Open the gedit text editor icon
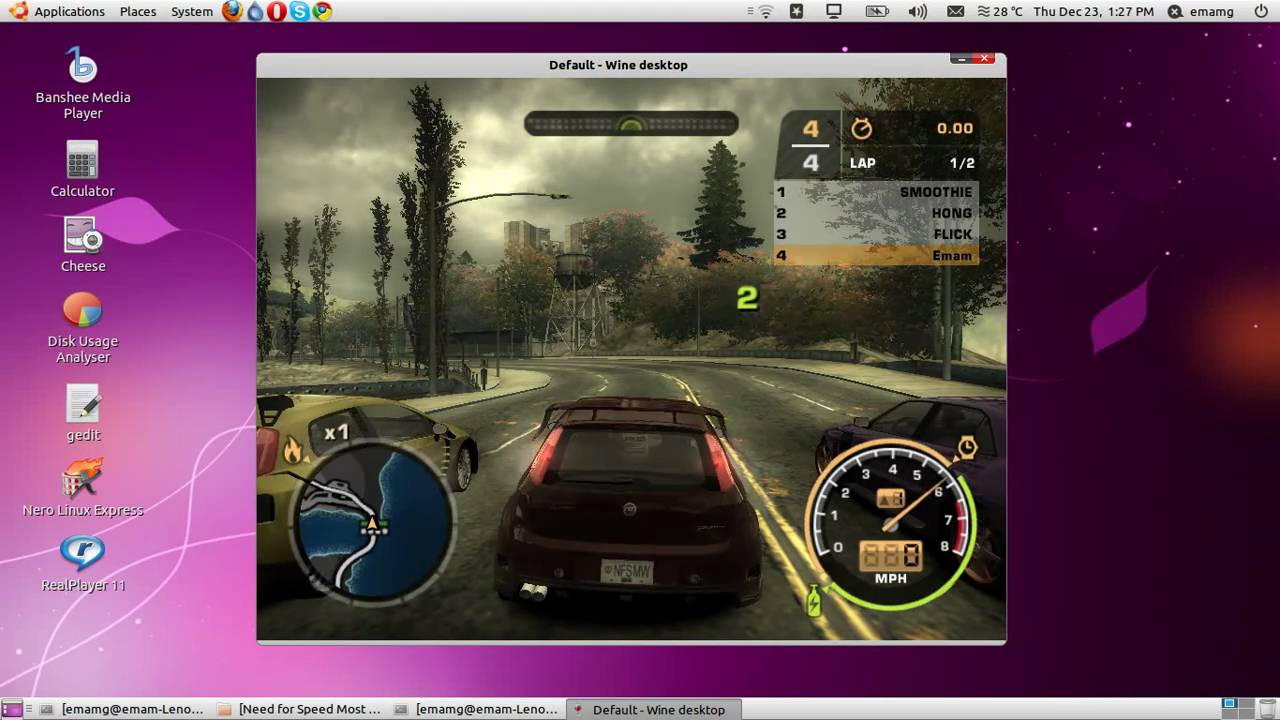 pyautogui.click(x=82, y=413)
